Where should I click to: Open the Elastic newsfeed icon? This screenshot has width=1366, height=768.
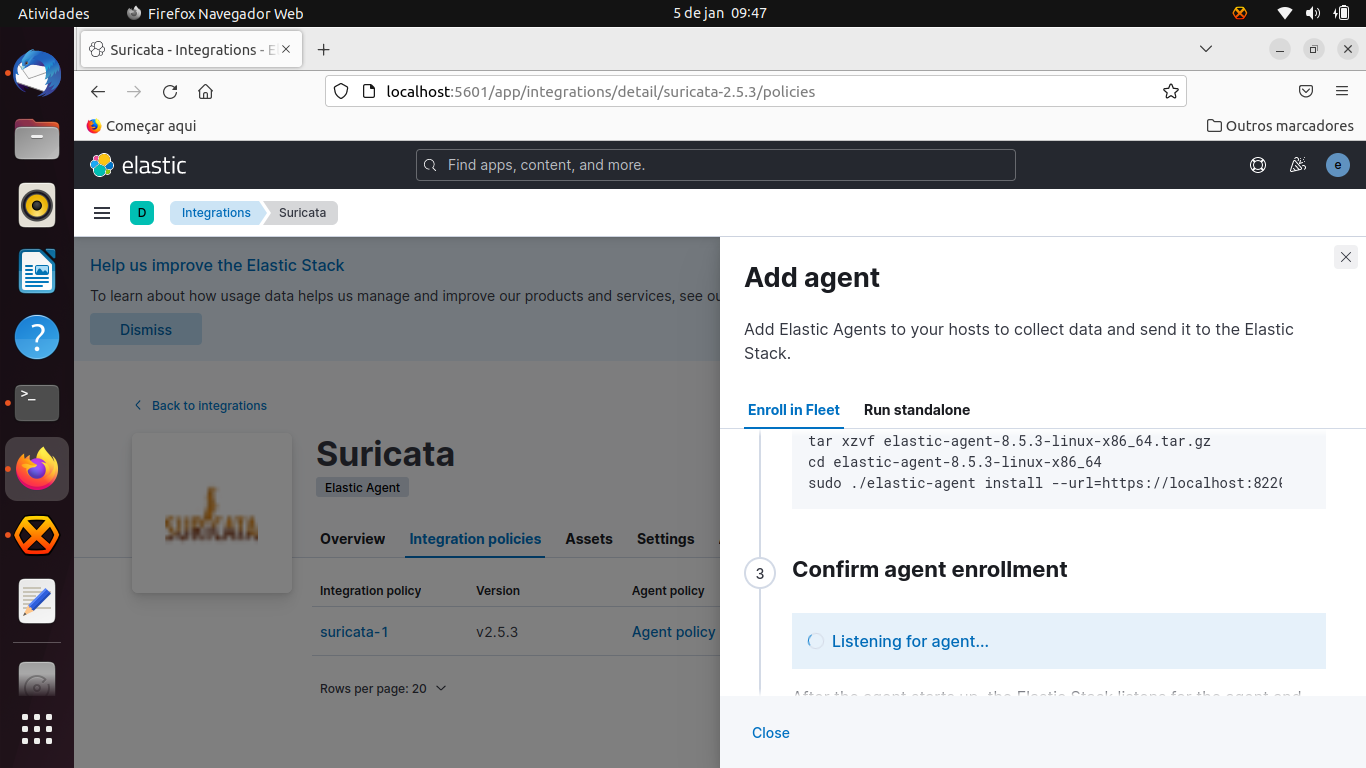click(1298, 165)
